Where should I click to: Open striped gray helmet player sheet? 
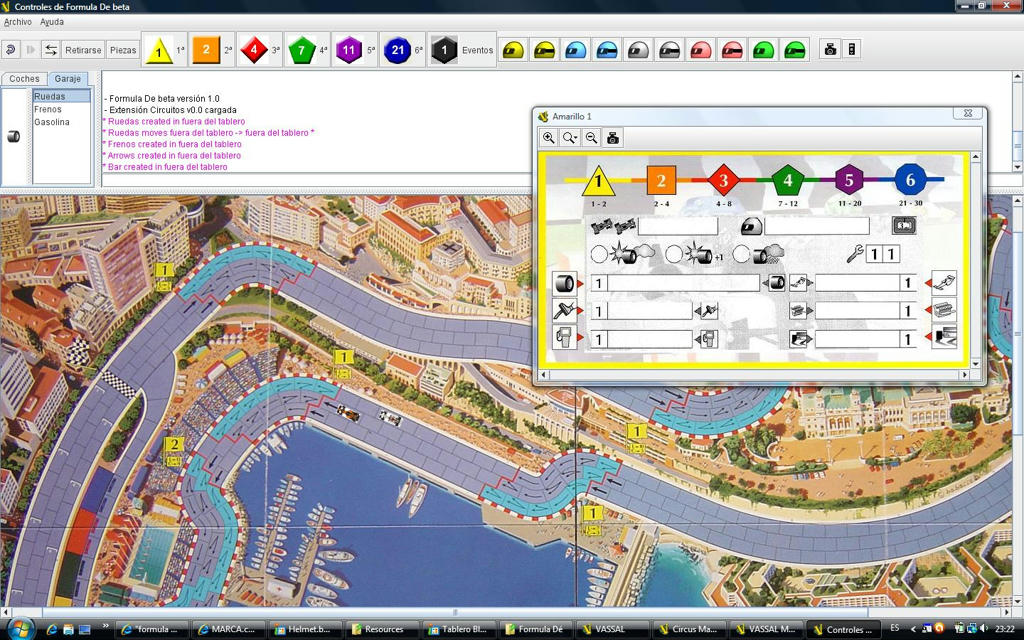click(669, 50)
